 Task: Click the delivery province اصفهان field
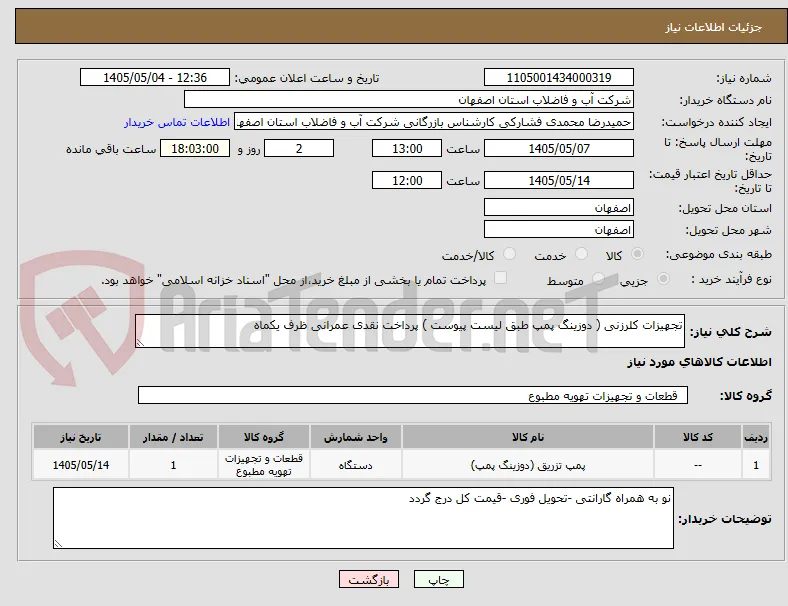(x=558, y=207)
